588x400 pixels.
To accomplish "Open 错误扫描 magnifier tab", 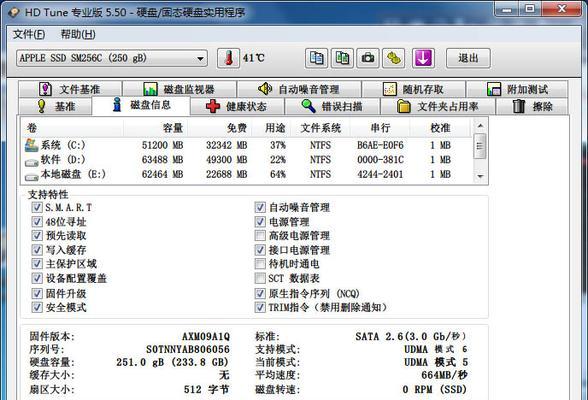I will [x=332, y=106].
